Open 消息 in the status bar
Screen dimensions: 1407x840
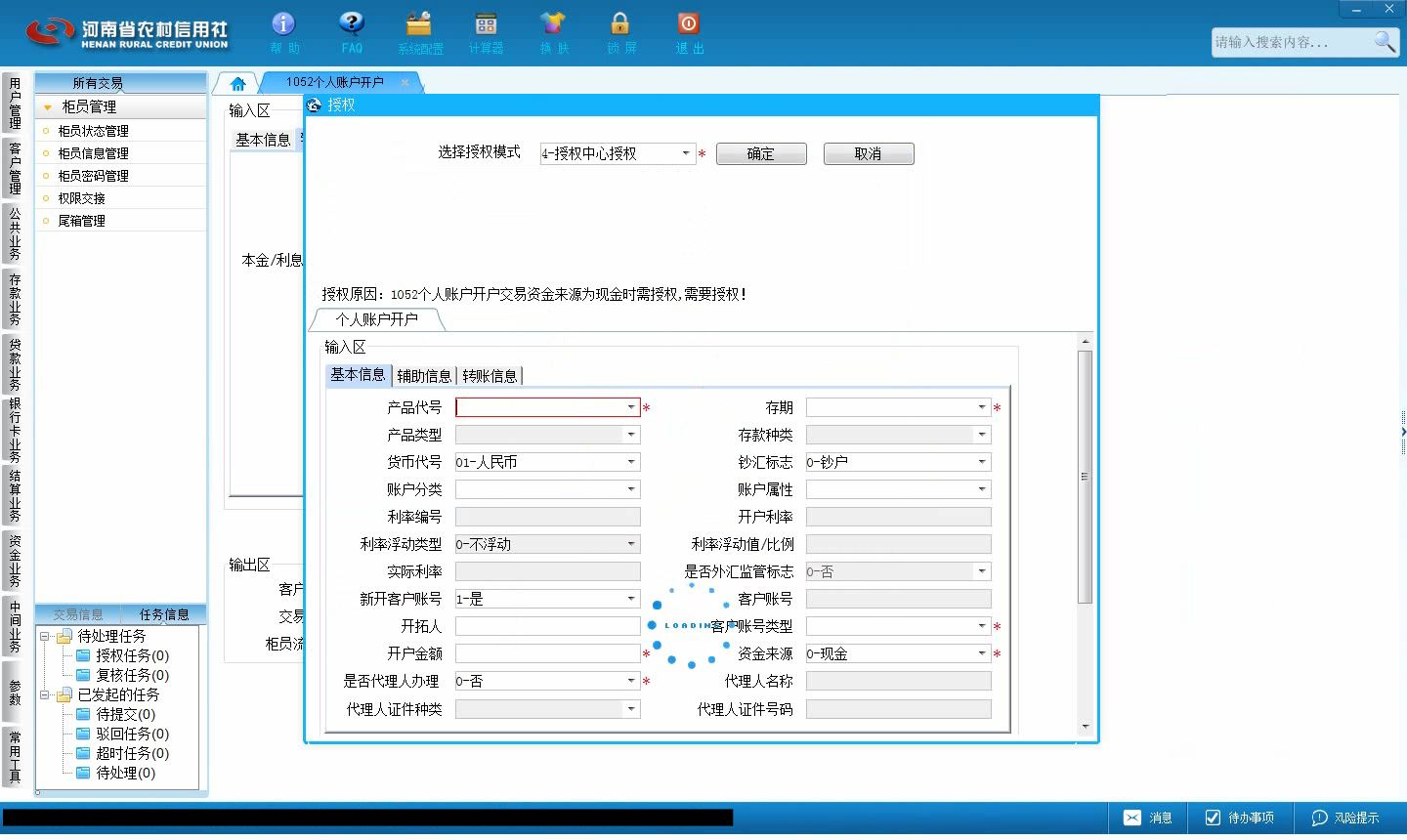1148,818
